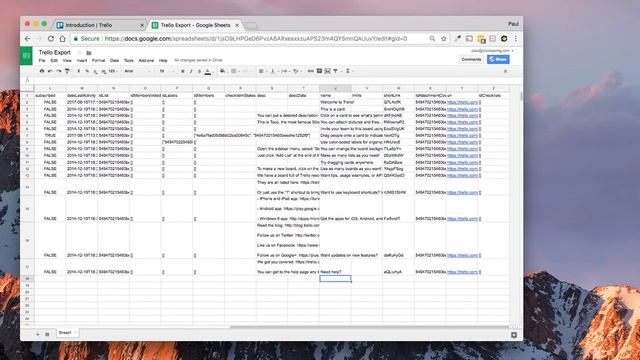This screenshot has height=360, width=640.
Task: Star the Trello Export document
Action: click(80, 53)
